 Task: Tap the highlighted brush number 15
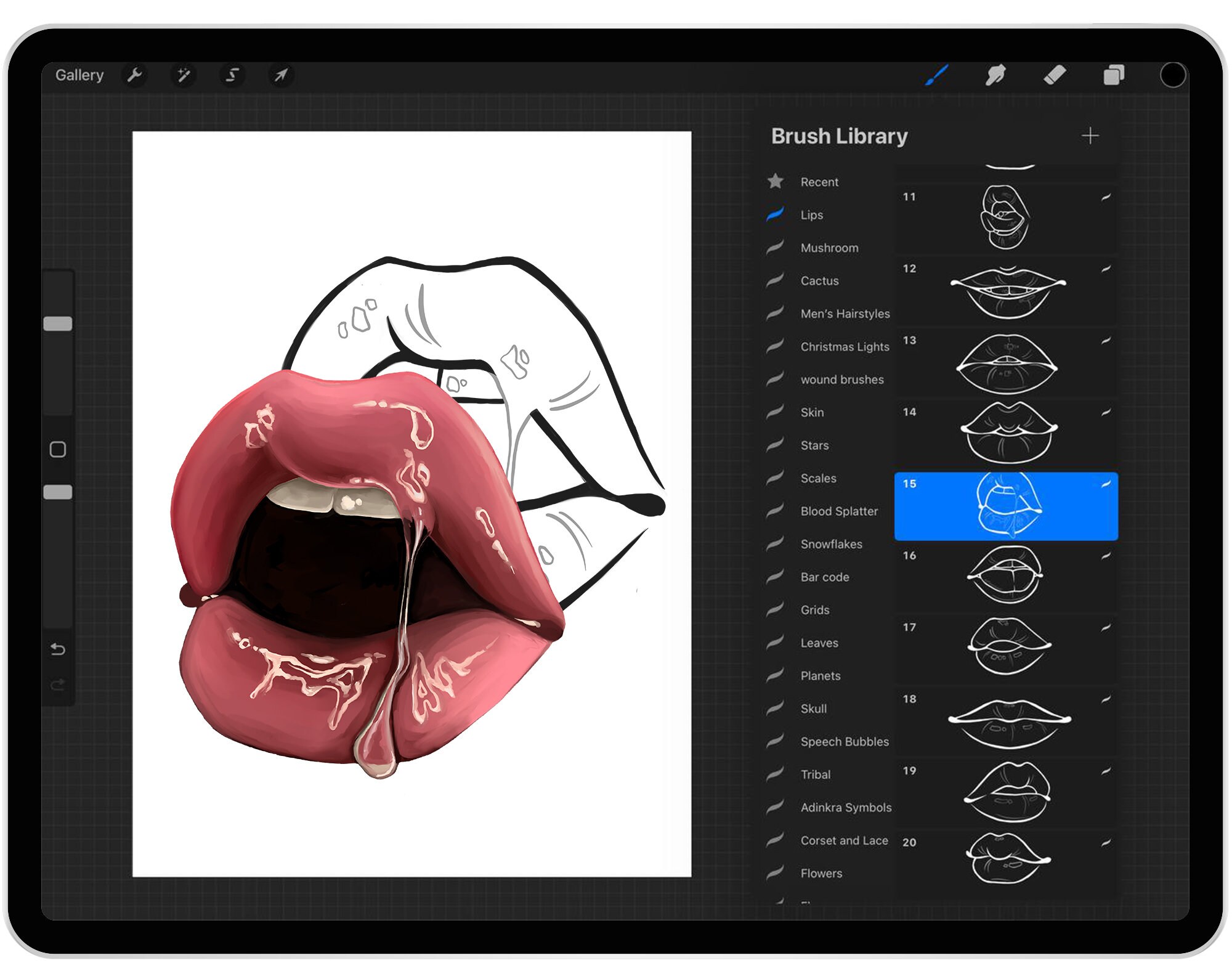pyautogui.click(x=1006, y=506)
